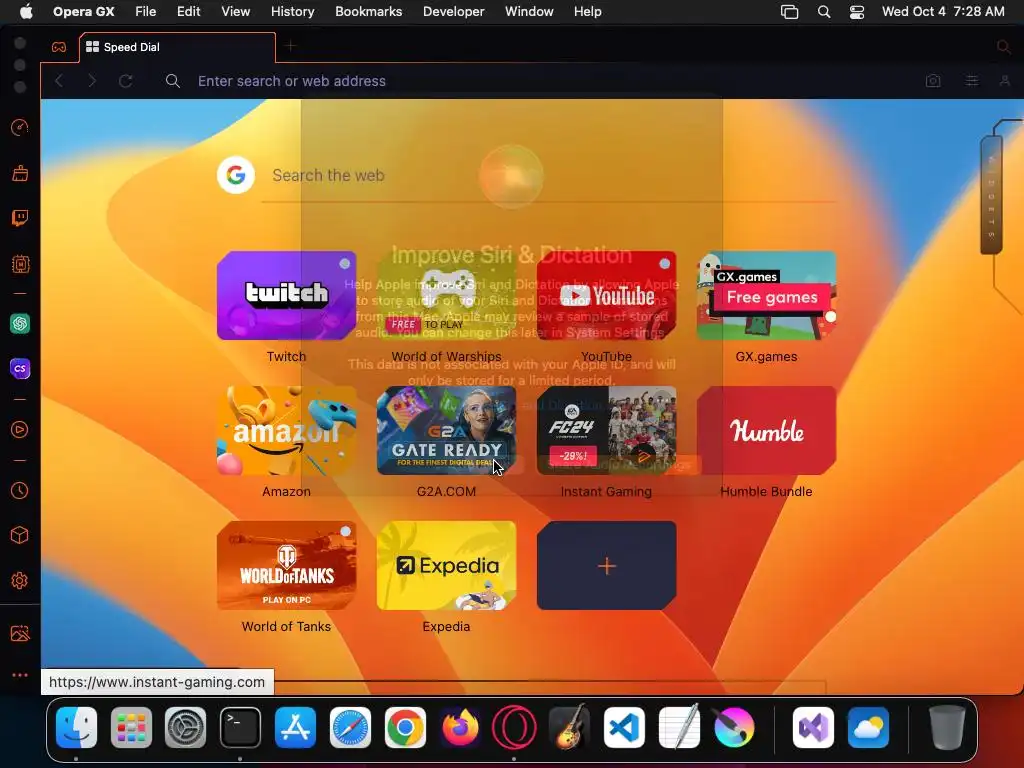Viewport: 1024px width, 768px height.
Task: Open Firefox from the Dock
Action: (460, 728)
